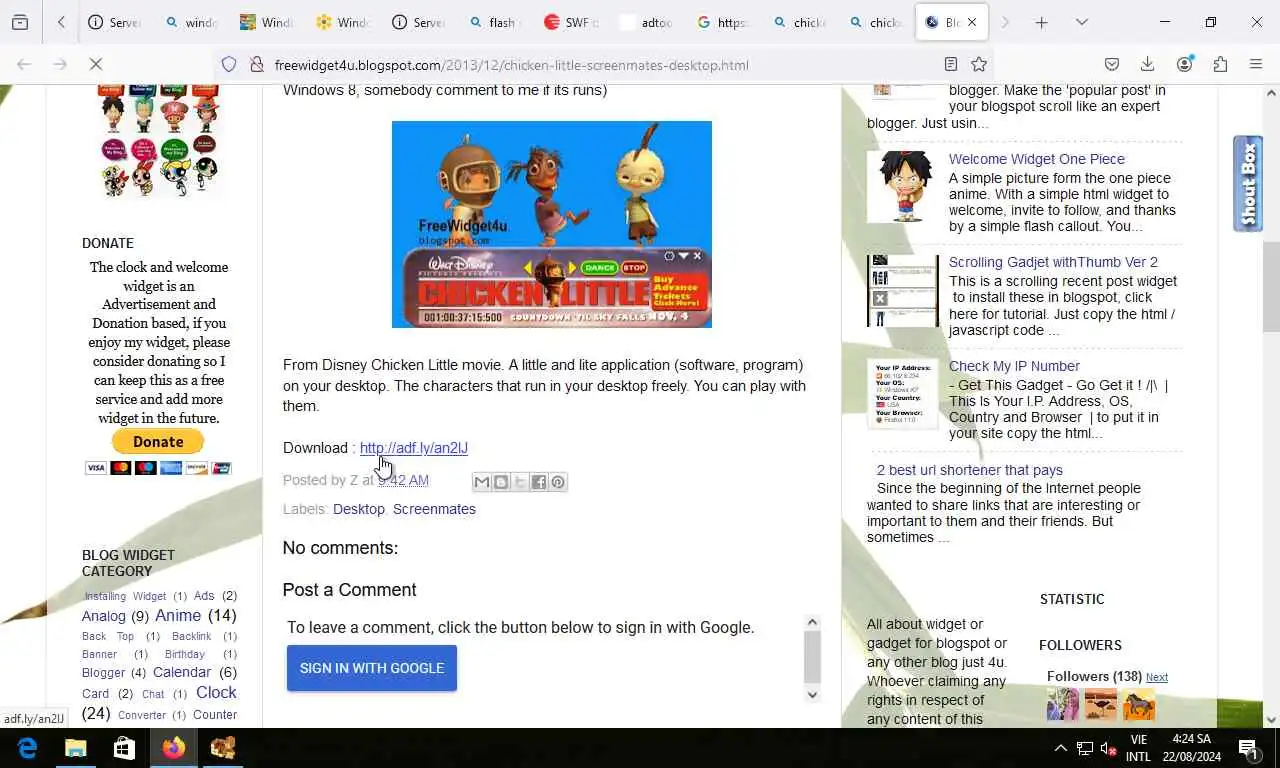Click the first follower avatar thumbnail
The width and height of the screenshot is (1280, 768).
pyautogui.click(x=1063, y=704)
